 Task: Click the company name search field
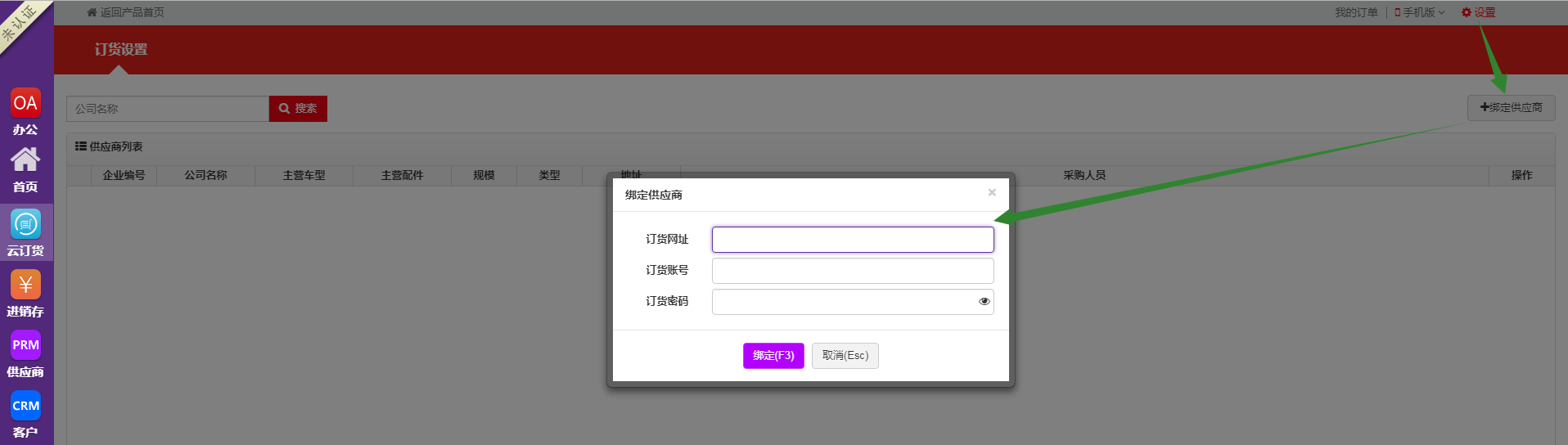(x=168, y=109)
